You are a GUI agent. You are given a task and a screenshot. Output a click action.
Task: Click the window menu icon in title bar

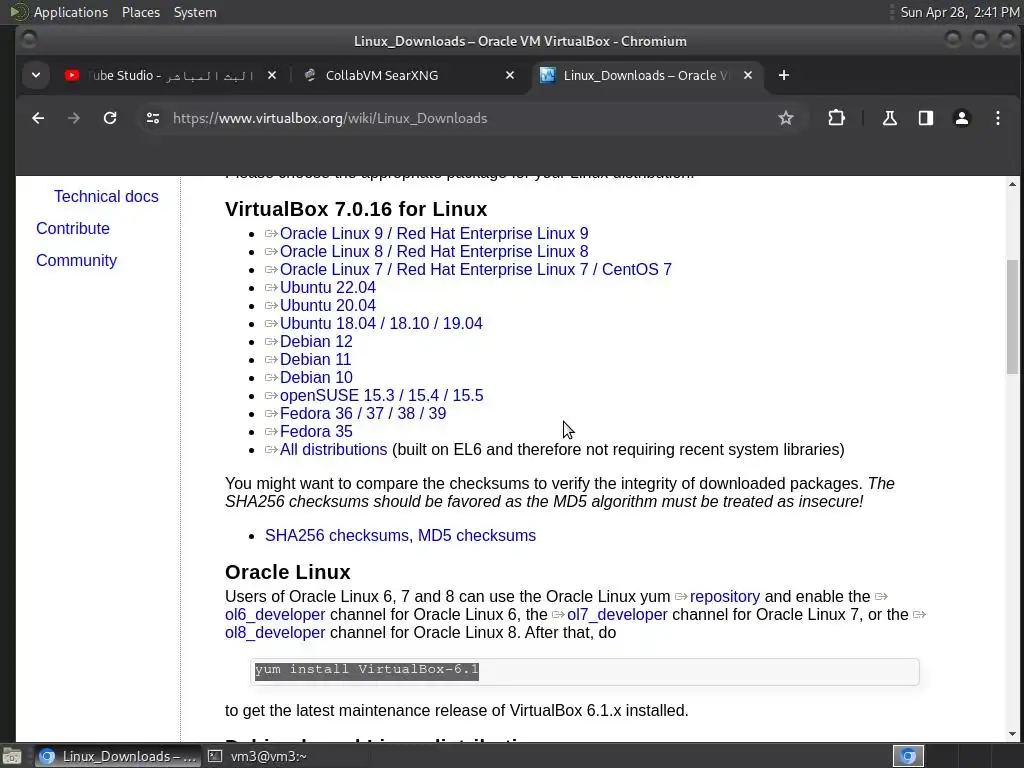29,40
